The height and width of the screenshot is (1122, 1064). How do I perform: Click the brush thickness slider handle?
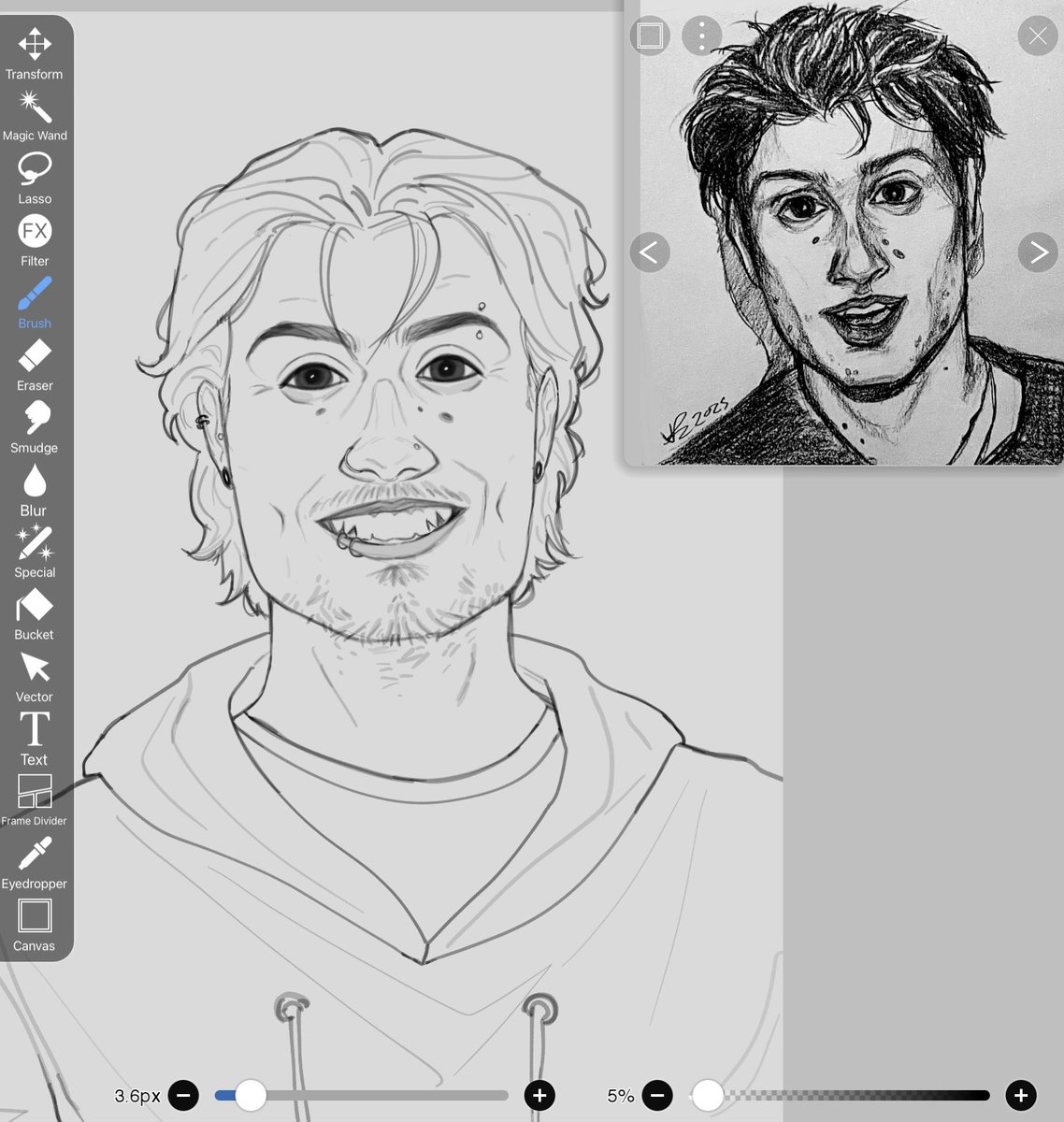tap(251, 1095)
